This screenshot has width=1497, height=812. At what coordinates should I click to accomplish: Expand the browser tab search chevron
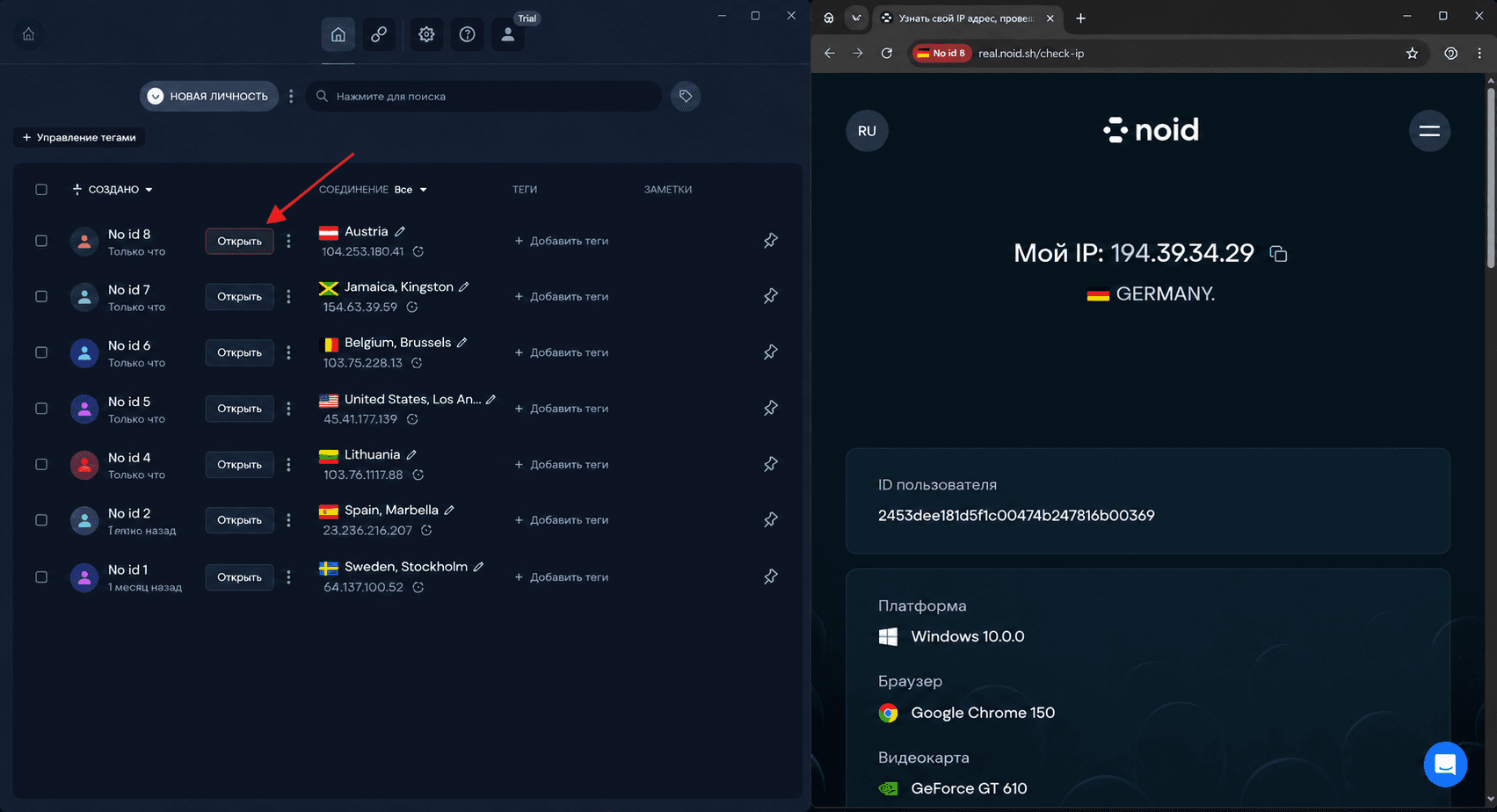pyautogui.click(x=856, y=18)
